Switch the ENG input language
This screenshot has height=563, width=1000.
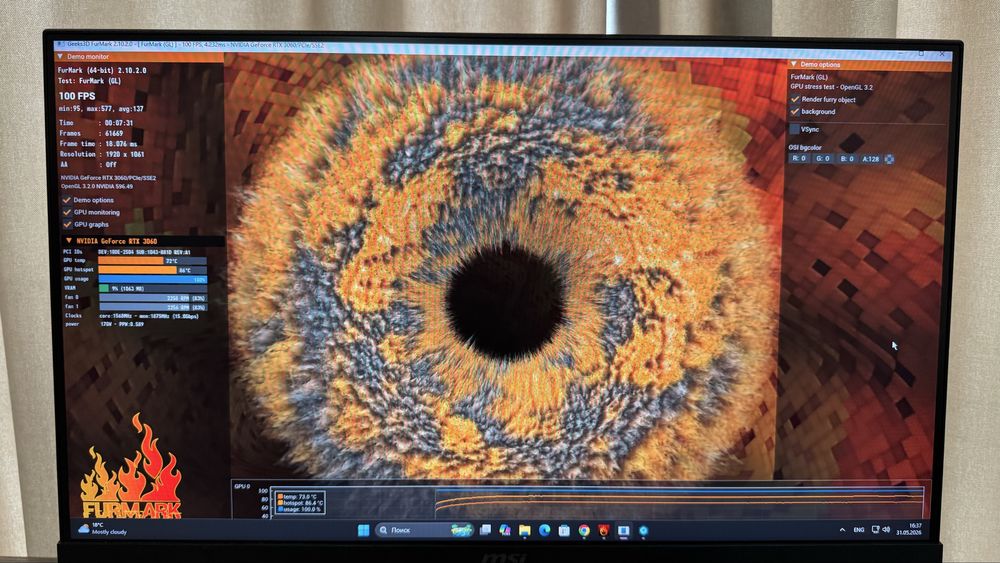(859, 530)
